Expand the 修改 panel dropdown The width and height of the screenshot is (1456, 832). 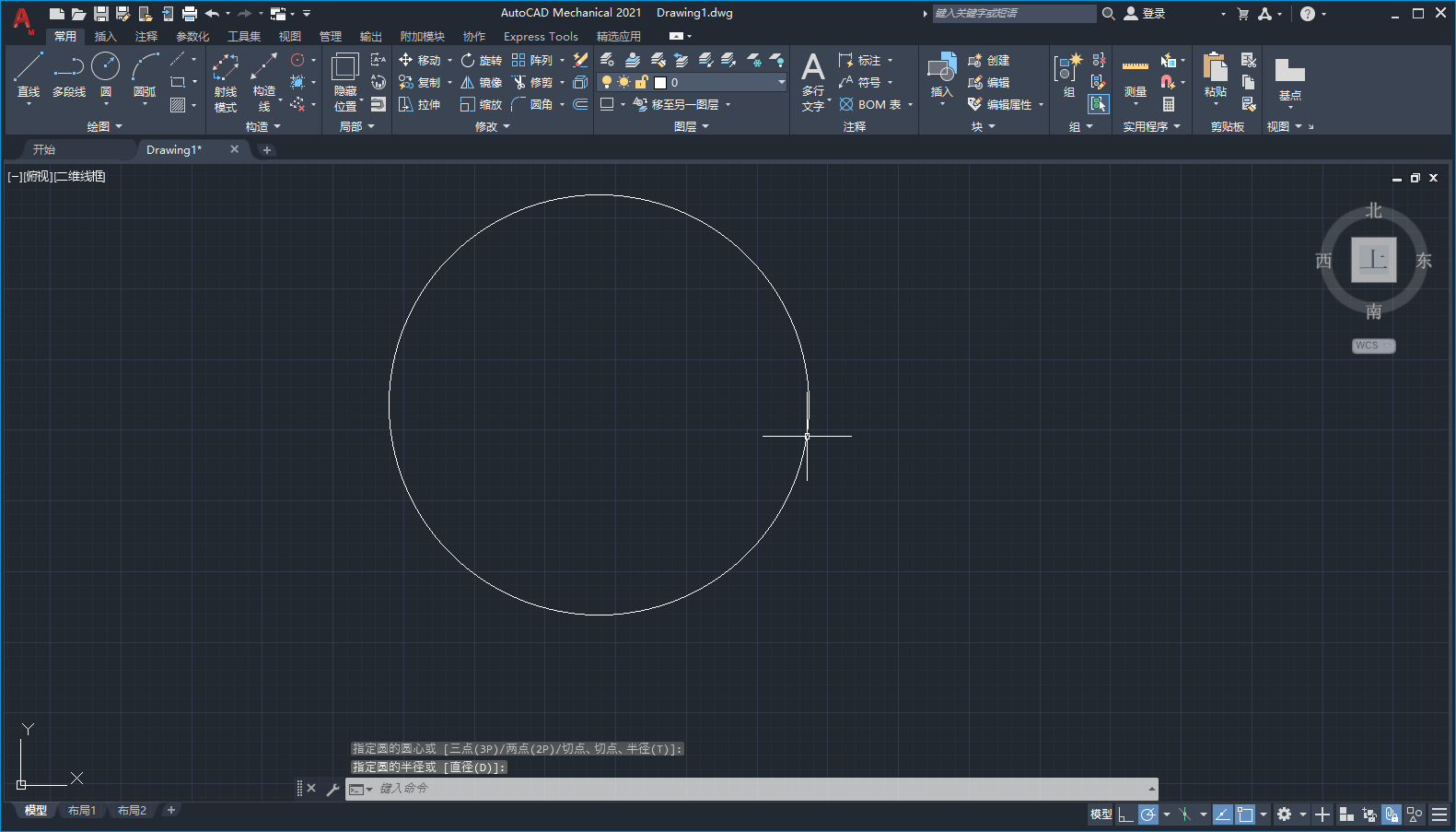[x=492, y=126]
